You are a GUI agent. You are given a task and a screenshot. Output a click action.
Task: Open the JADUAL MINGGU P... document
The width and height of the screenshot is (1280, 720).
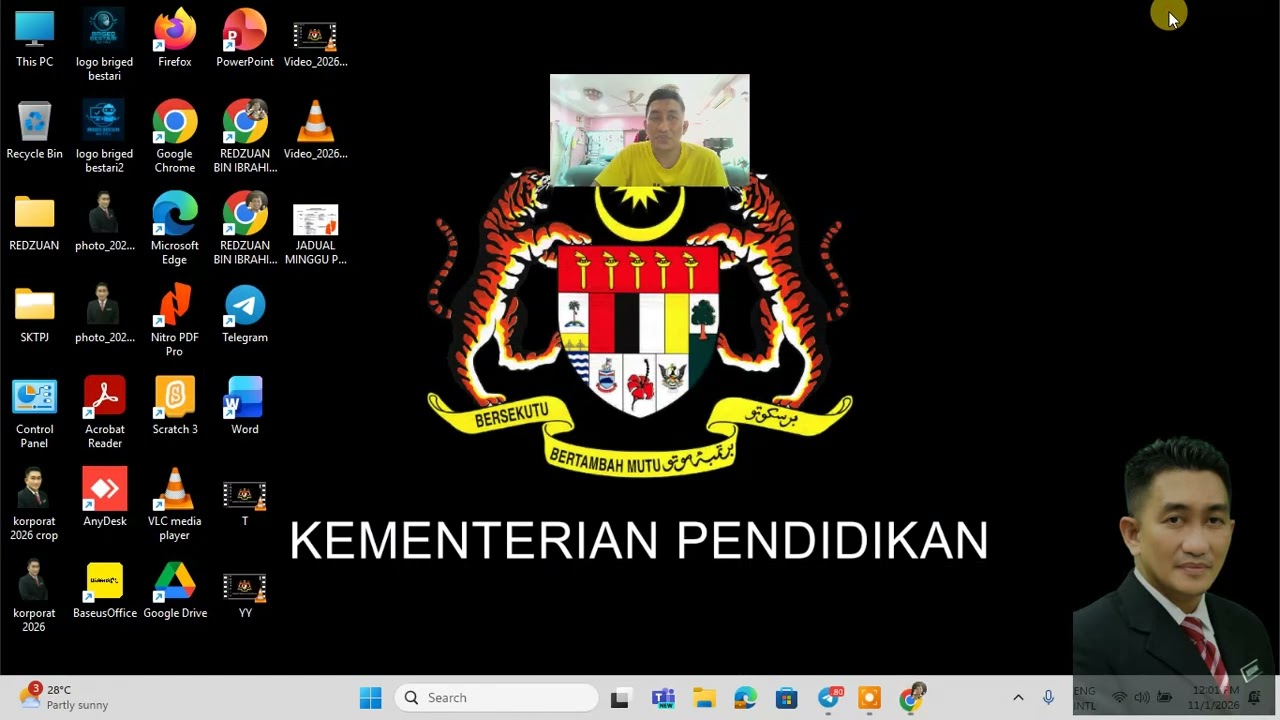coord(315,234)
